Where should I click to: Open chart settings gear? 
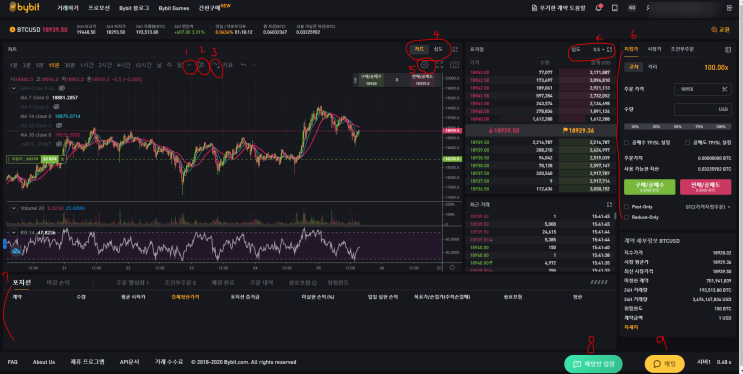pyautogui.click(x=425, y=65)
